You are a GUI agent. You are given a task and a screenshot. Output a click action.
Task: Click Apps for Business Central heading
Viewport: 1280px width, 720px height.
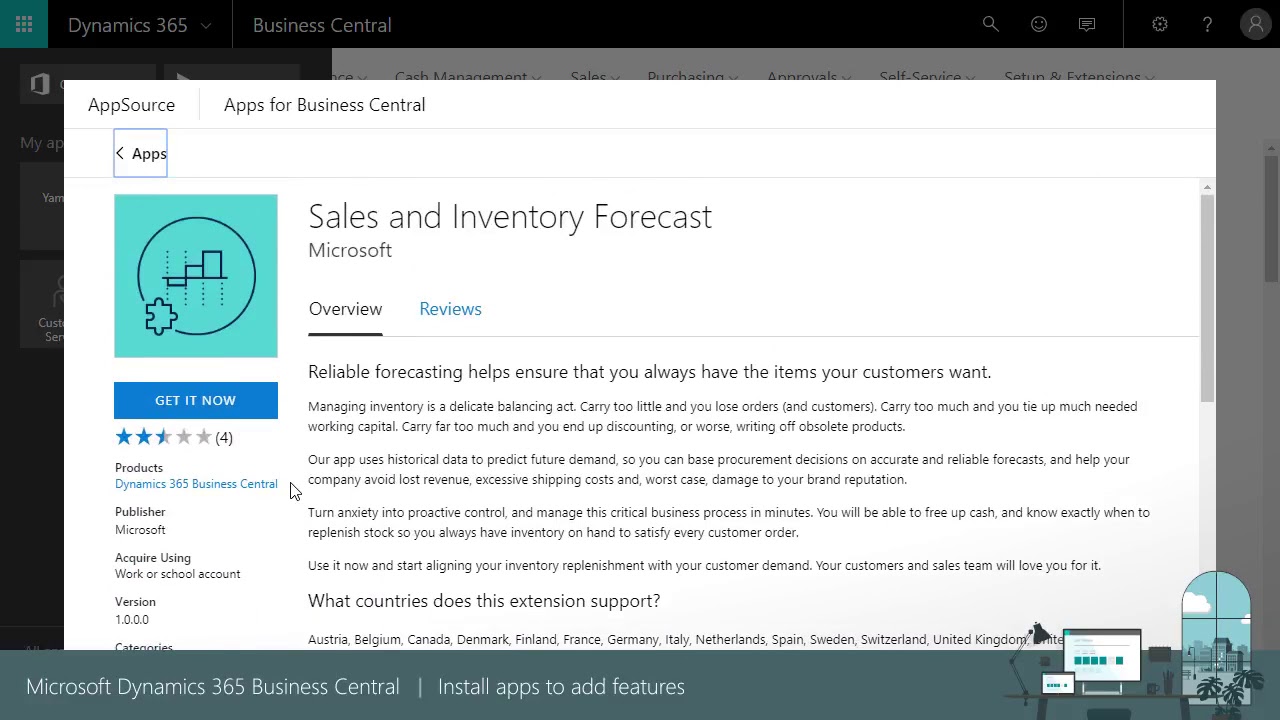[x=324, y=105]
